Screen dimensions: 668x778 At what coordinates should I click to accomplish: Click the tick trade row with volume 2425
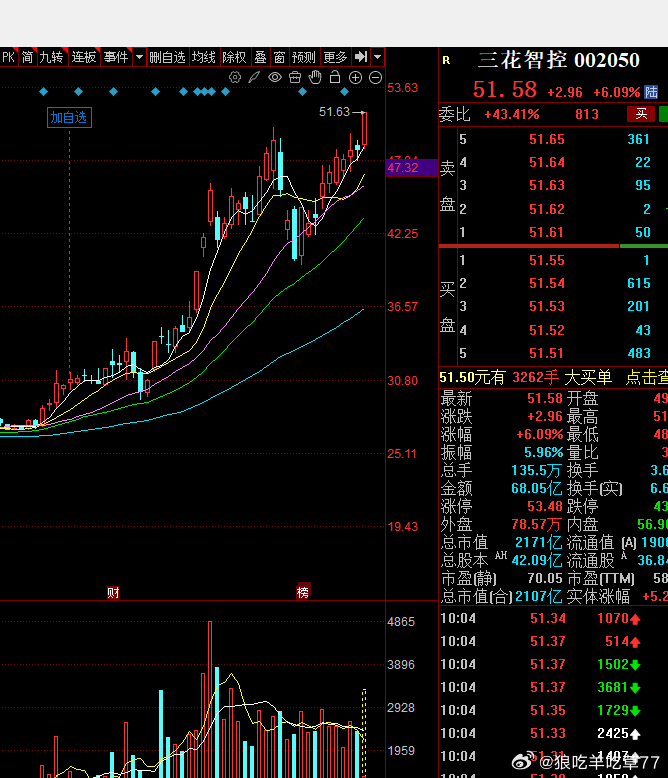point(553,733)
